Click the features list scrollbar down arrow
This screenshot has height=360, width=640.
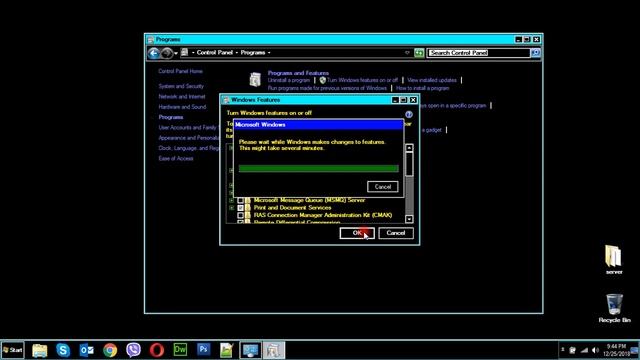[x=409, y=219]
